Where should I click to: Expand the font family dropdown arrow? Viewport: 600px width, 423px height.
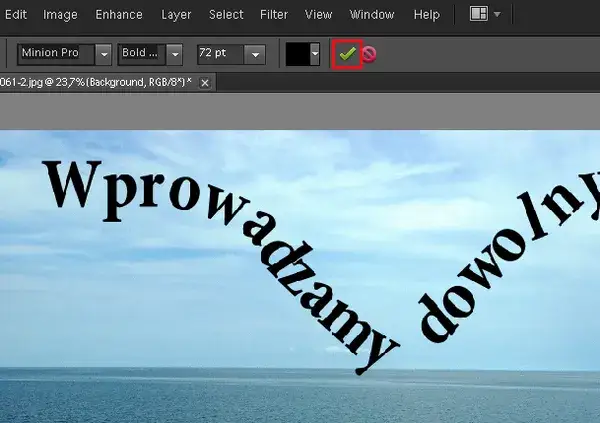click(104, 54)
